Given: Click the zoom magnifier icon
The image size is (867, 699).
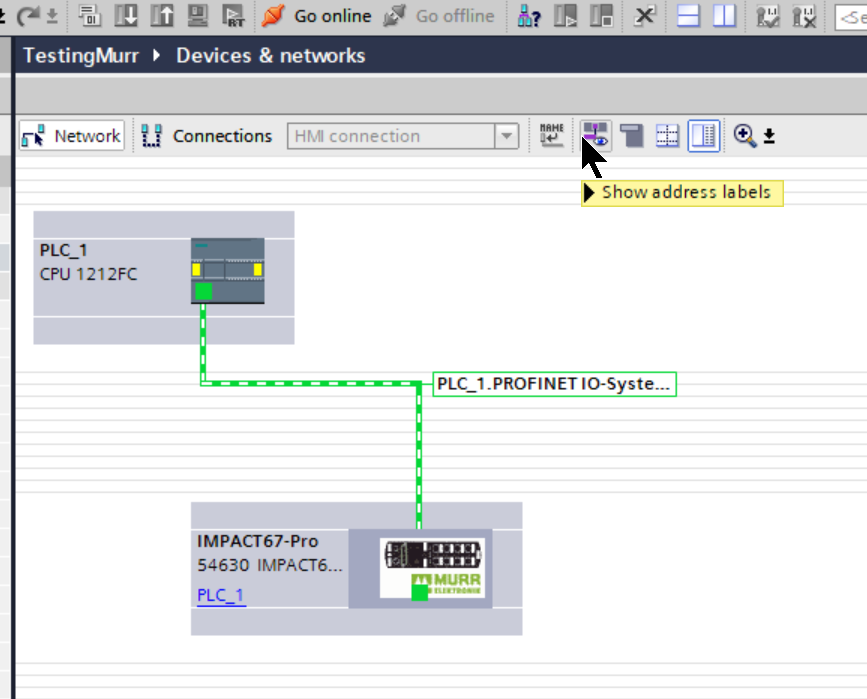Looking at the screenshot, I should tap(745, 135).
